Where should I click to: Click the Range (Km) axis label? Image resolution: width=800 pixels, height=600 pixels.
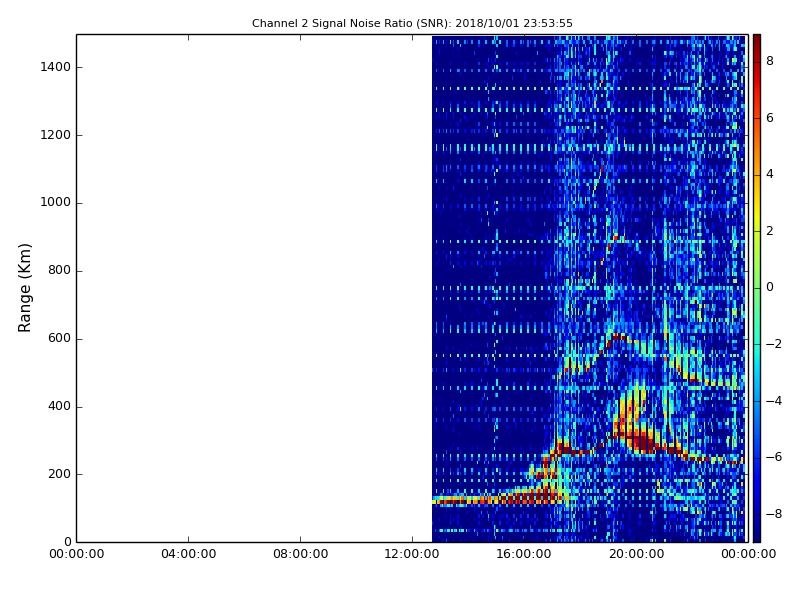click(x=24, y=288)
